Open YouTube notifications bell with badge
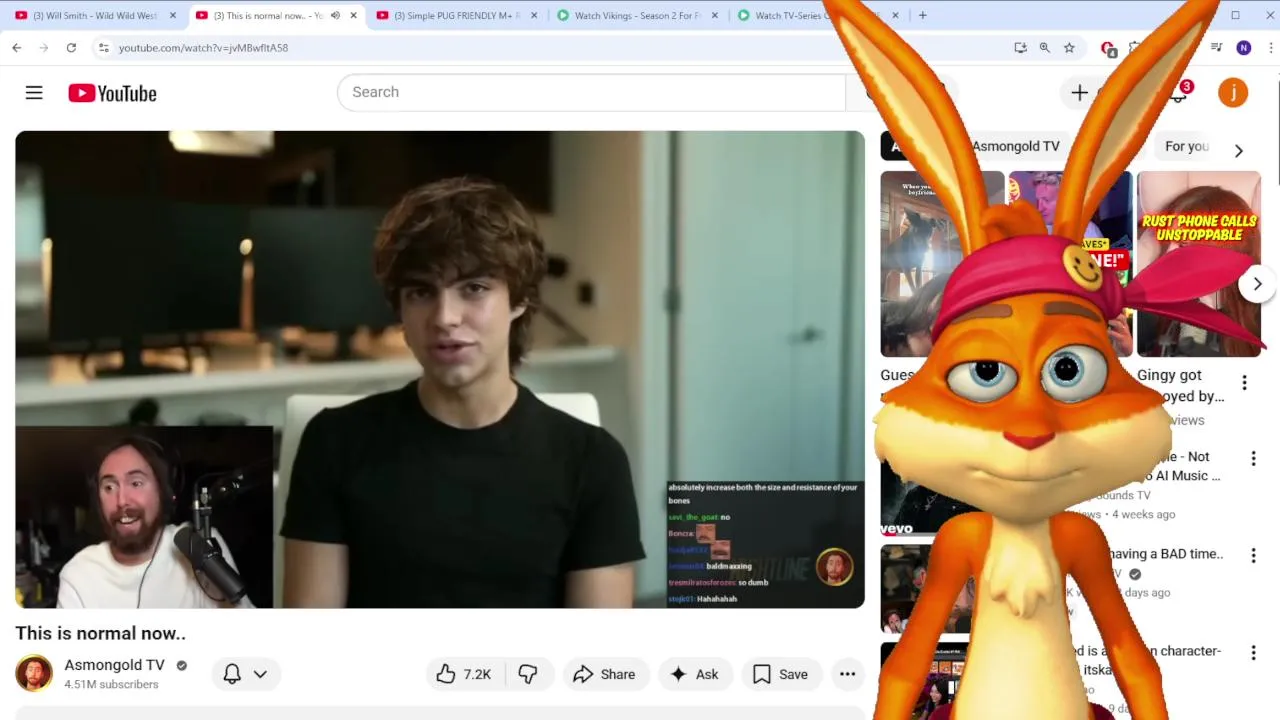Screen dimensions: 1280x720 [x=1180, y=92]
